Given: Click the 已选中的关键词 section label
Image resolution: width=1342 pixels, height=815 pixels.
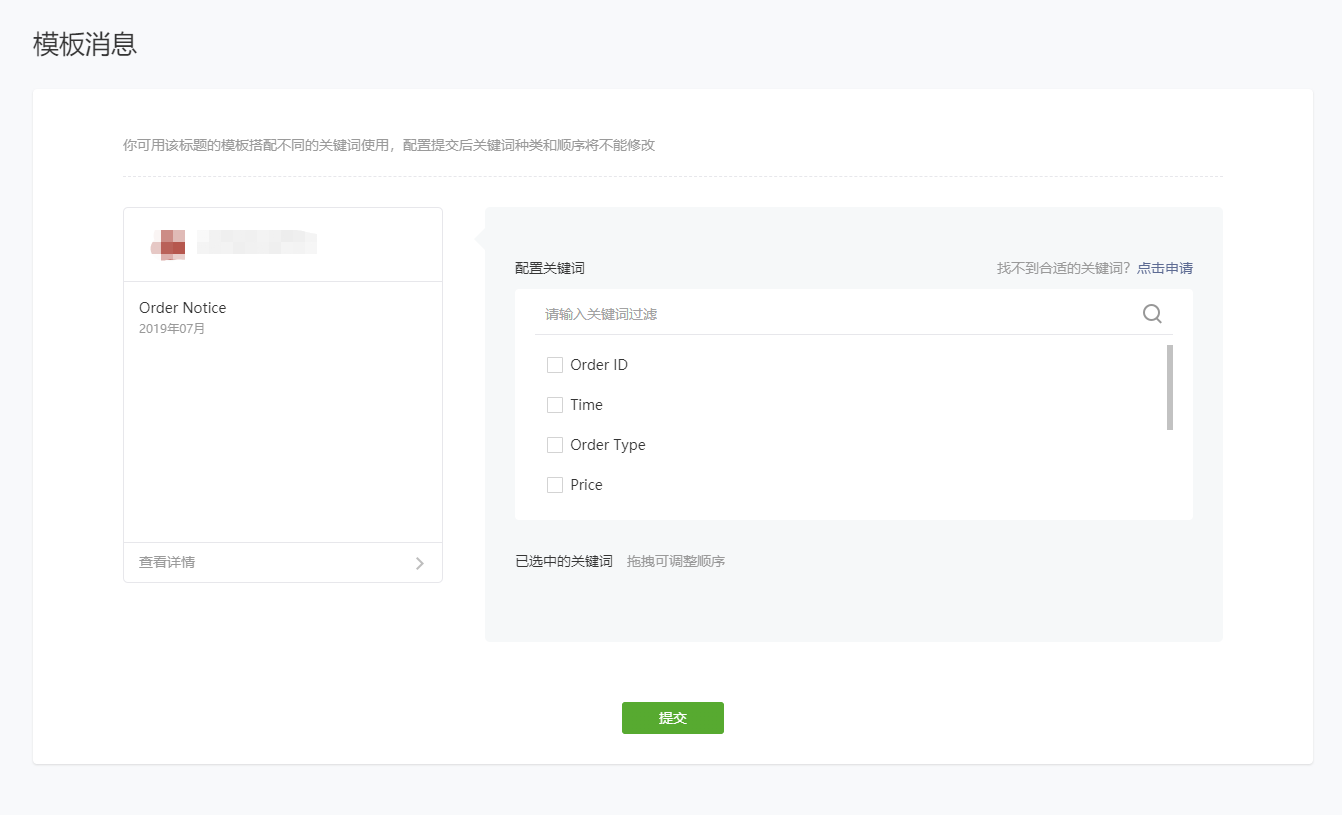Looking at the screenshot, I should (564, 561).
